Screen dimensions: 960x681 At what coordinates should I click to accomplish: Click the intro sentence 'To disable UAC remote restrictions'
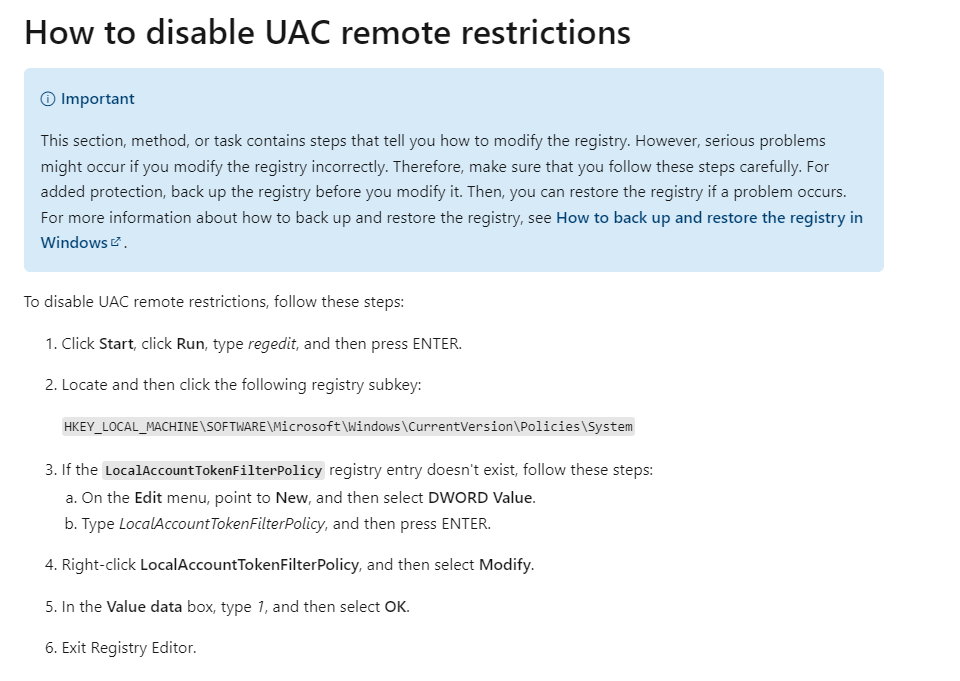click(213, 302)
